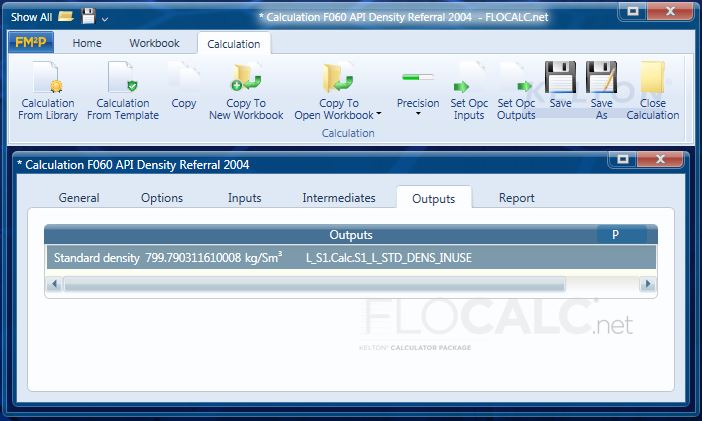
Task: Open the Inputs tab
Action: tap(244, 198)
